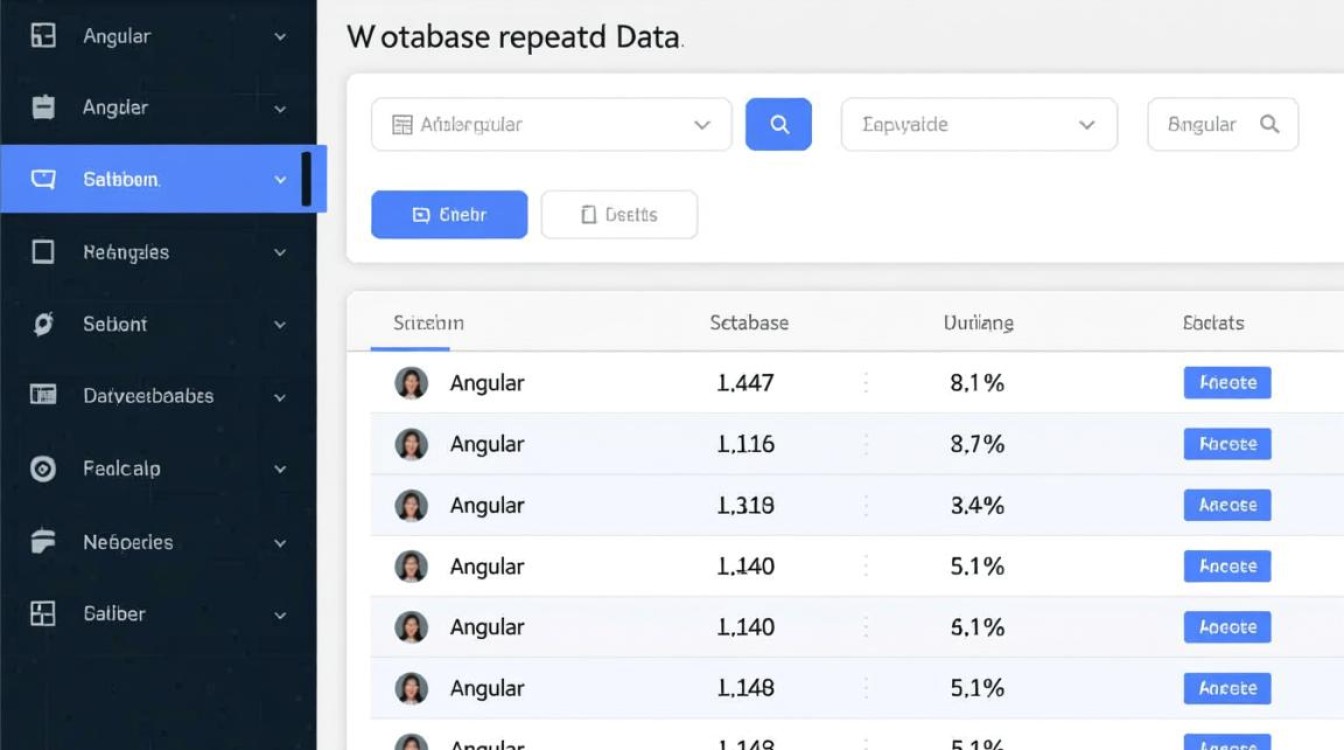Open the "Satbbem" sidebar item
Screen dimensions: 1344x750
(x=125, y=179)
